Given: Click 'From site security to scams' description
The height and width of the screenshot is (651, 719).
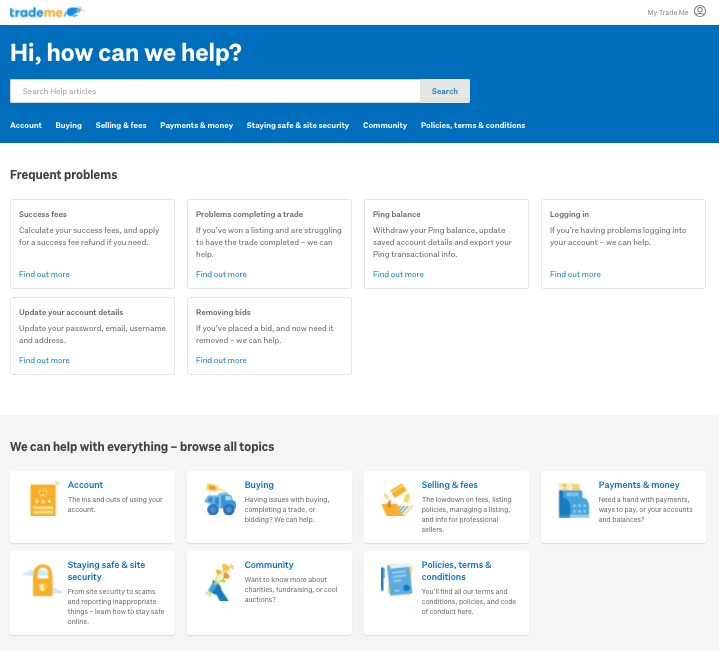Looking at the screenshot, I should coord(116,607).
